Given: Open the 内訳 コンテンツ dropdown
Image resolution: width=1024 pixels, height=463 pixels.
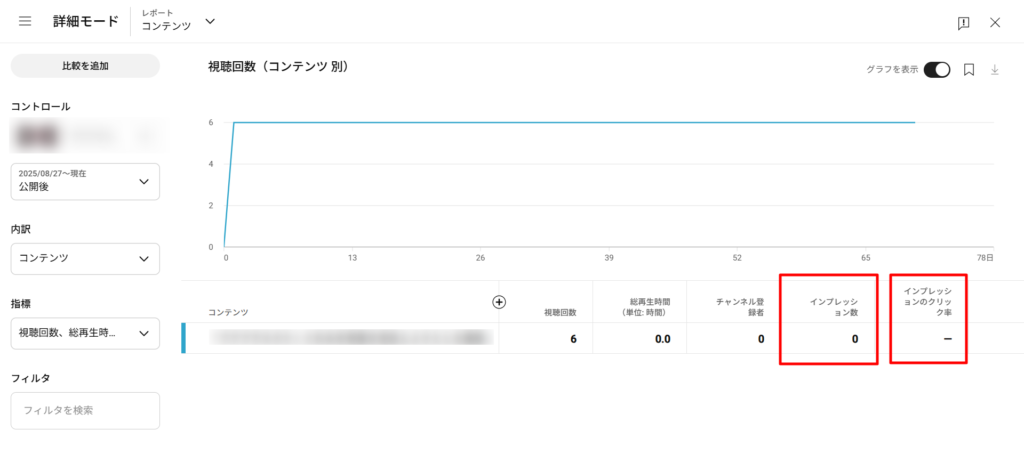Looking at the screenshot, I should (85, 258).
